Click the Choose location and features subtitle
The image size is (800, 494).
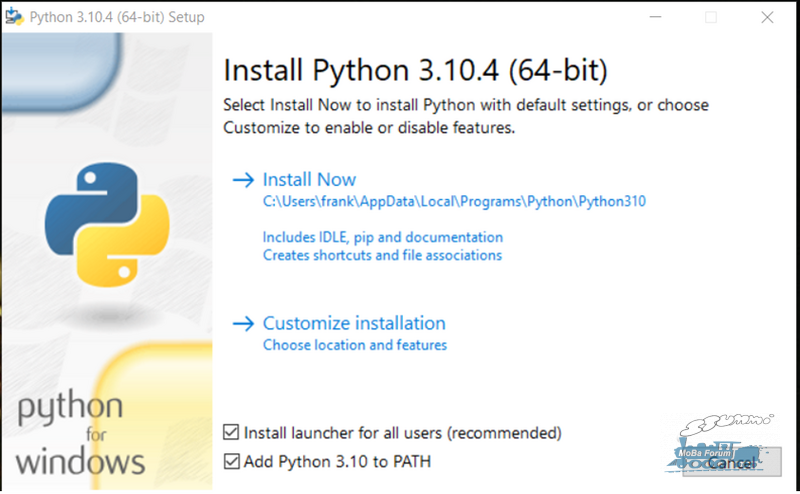click(355, 345)
